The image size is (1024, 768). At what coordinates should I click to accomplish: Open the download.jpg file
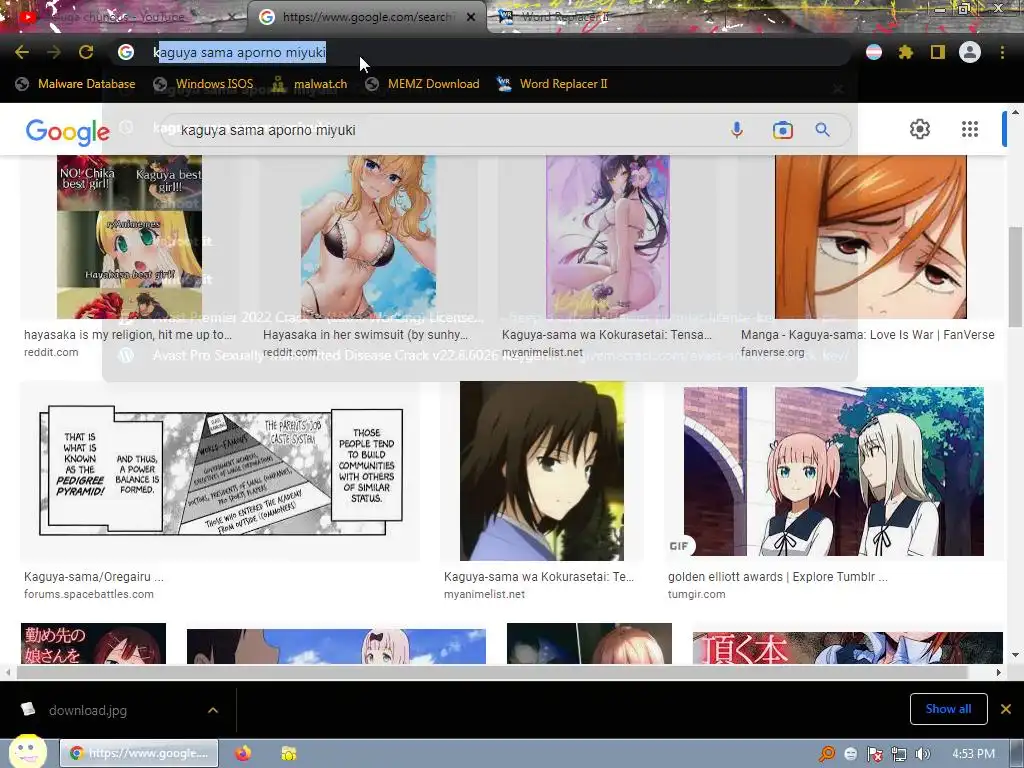point(88,710)
